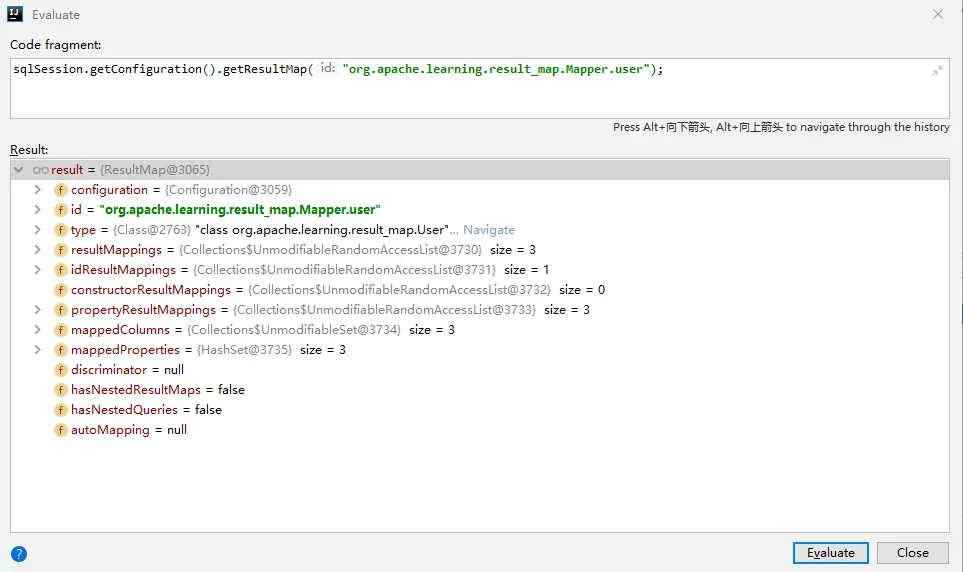Click the watch glasses icon beside result
Viewport: 963px width, 572px height.
point(41,170)
